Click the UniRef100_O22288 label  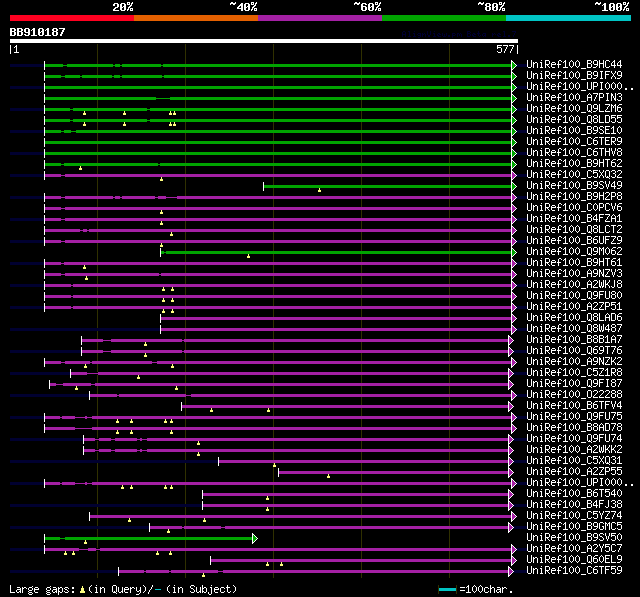tap(574, 395)
